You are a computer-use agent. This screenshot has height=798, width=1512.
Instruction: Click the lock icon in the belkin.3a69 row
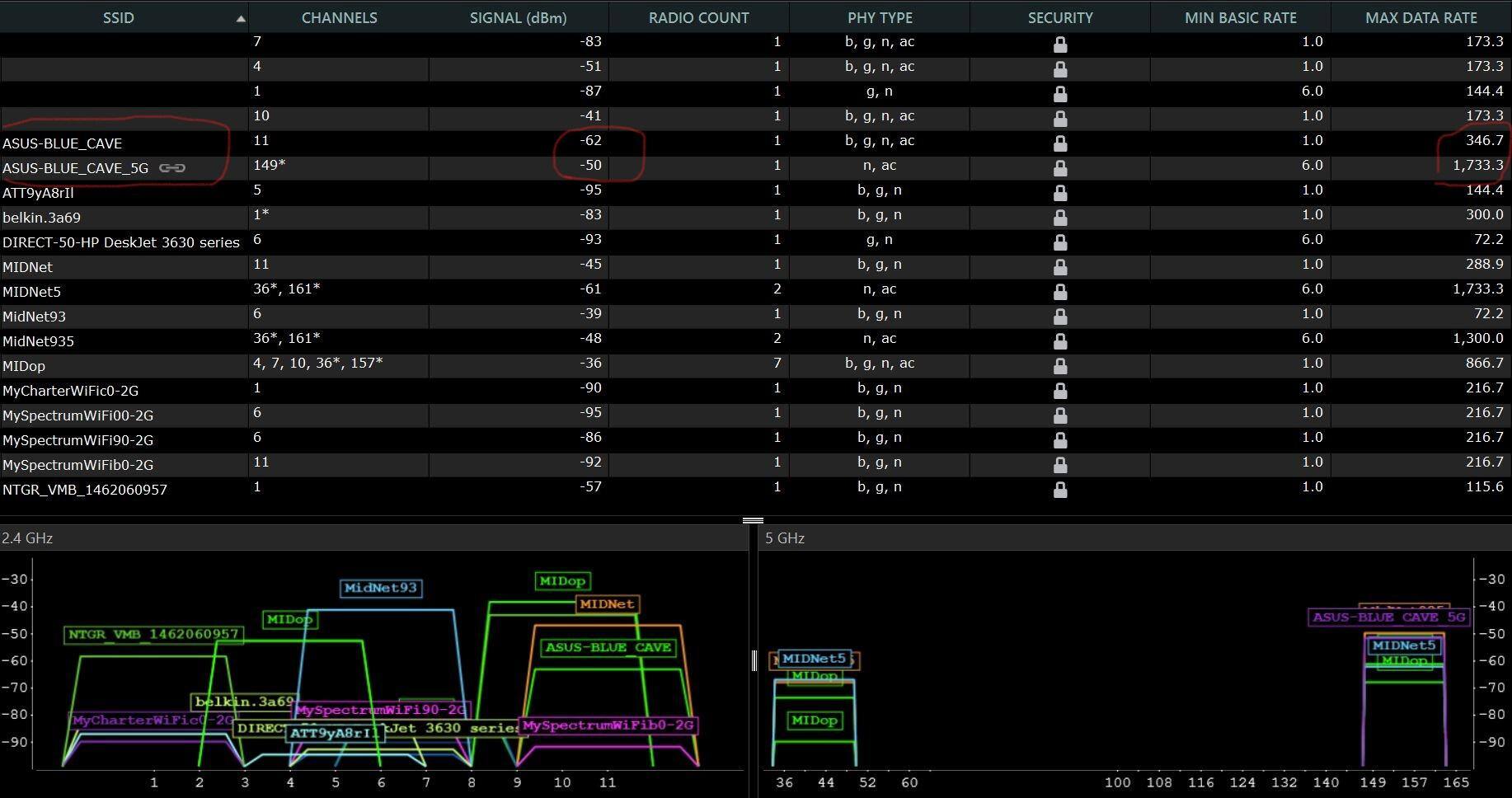tap(1060, 218)
